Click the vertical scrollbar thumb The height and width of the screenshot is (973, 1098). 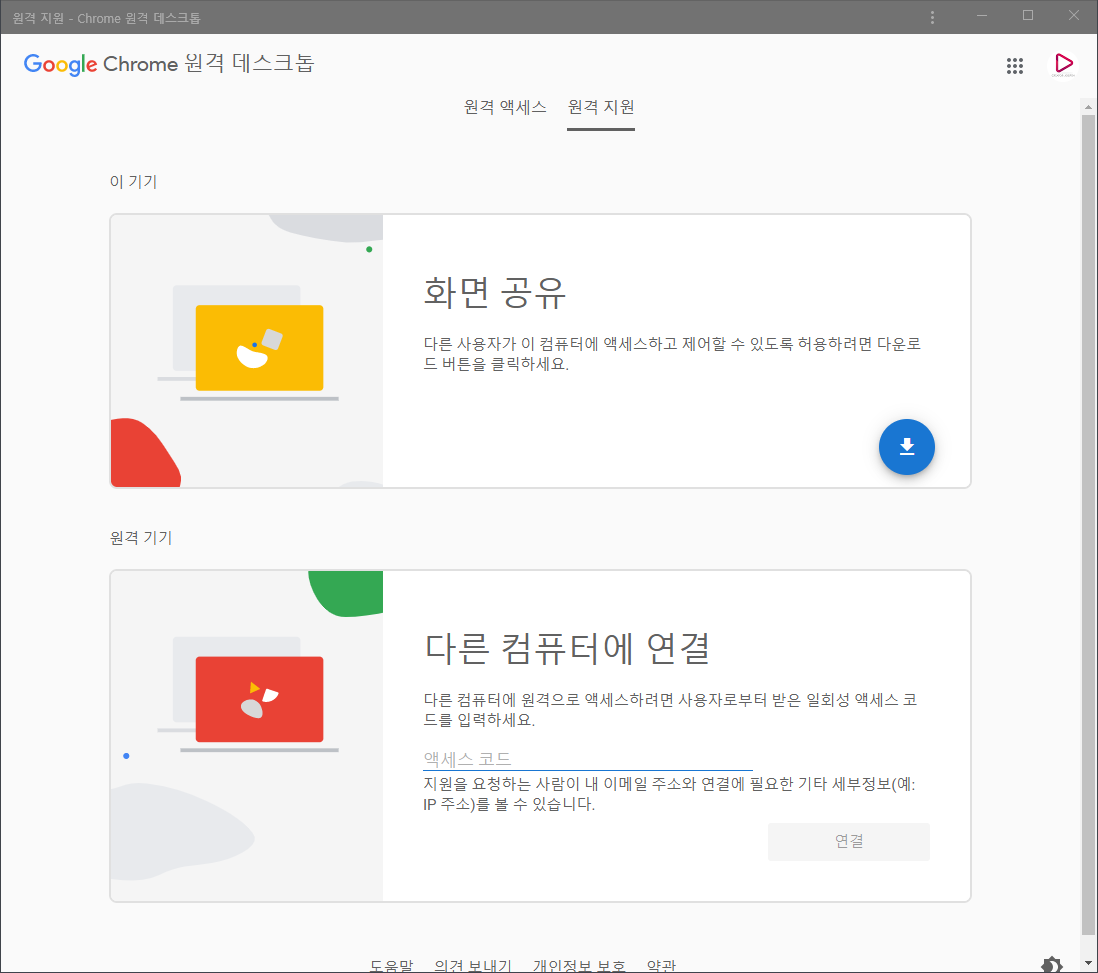pyautogui.click(x=1087, y=525)
